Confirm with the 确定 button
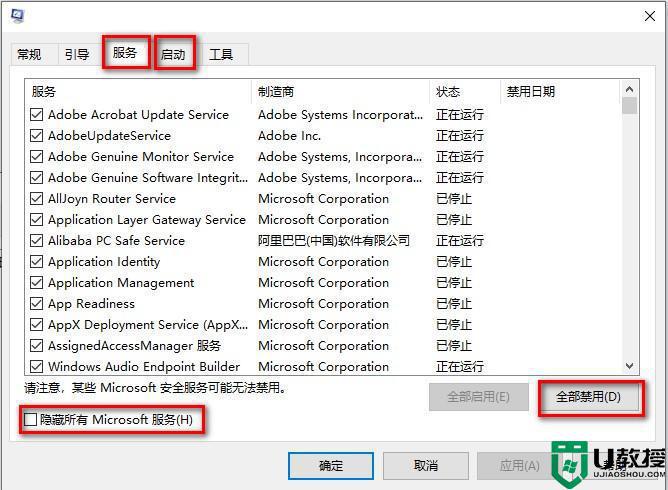The width and height of the screenshot is (668, 490). (x=331, y=466)
